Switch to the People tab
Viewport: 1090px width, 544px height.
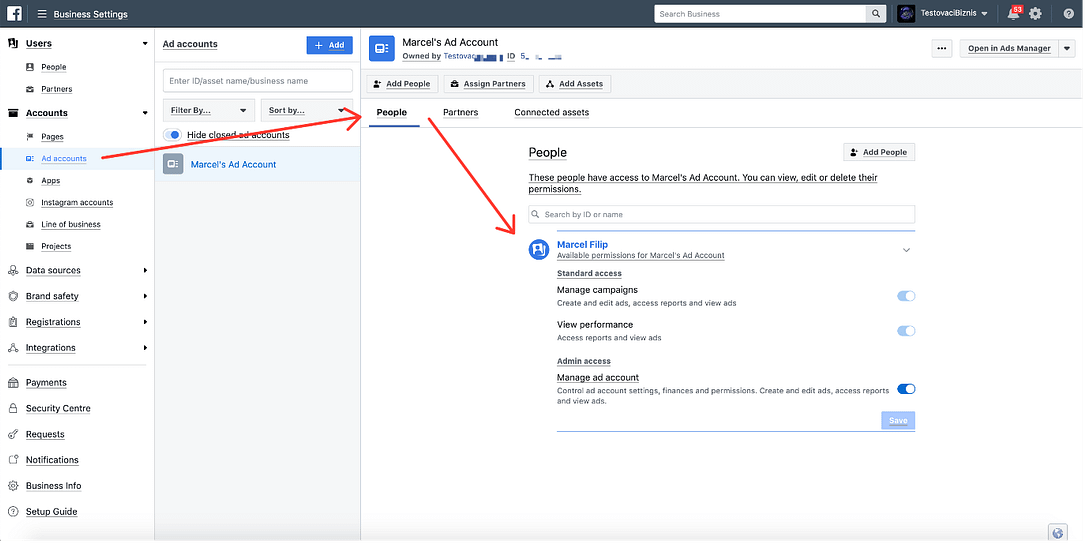tap(391, 113)
